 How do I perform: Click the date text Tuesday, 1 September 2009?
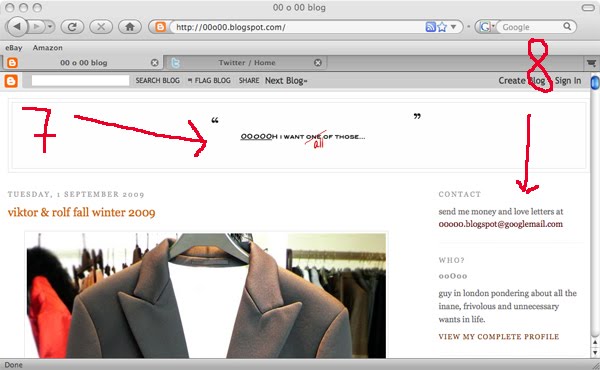point(76,194)
